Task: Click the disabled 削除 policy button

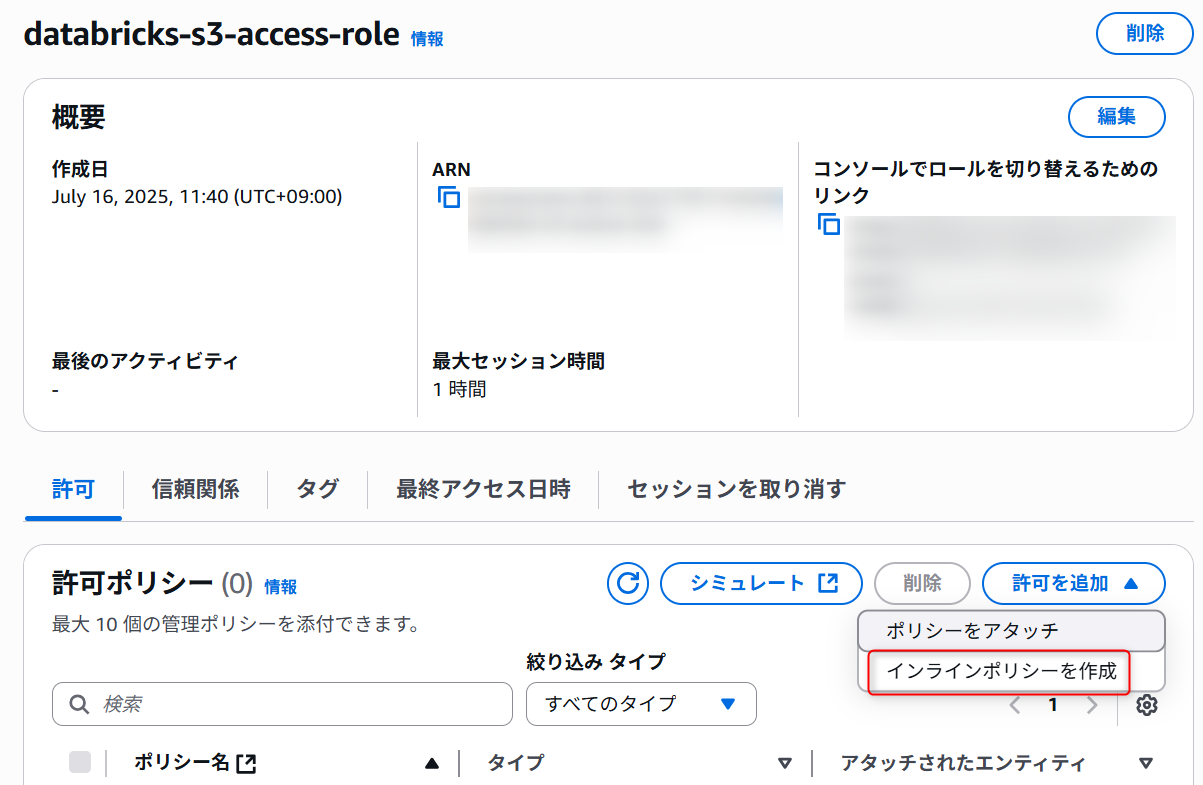Action: pos(922,583)
